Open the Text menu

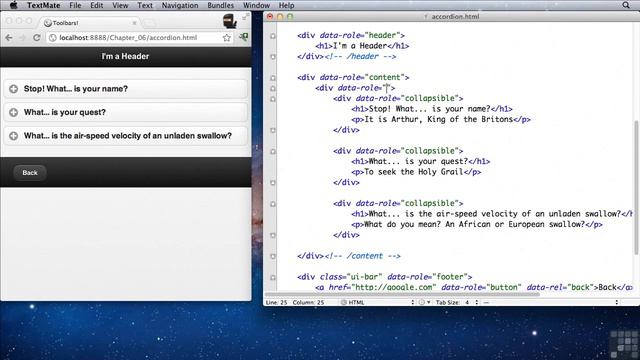coord(145,5)
